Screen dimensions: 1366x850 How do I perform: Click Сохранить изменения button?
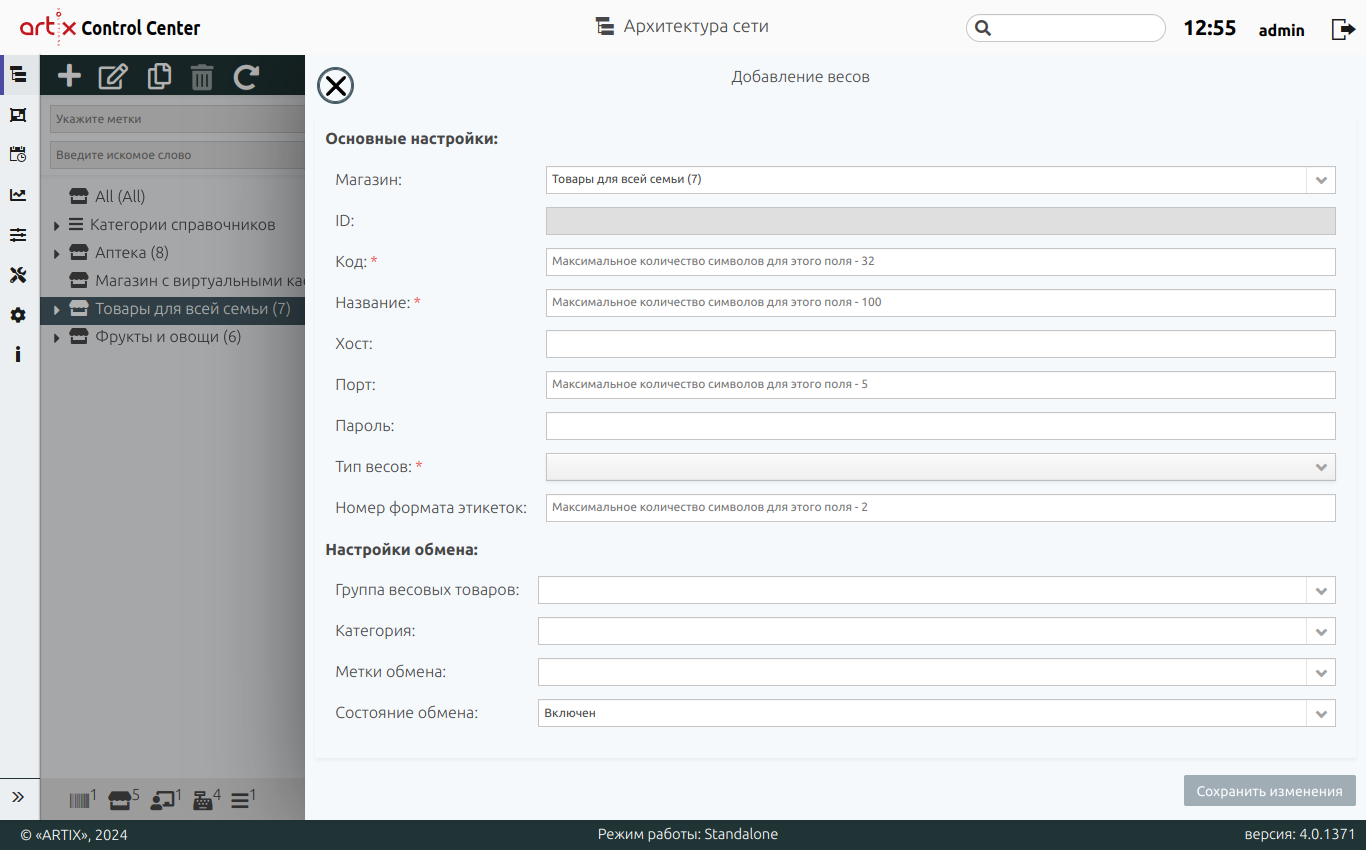point(1269,791)
